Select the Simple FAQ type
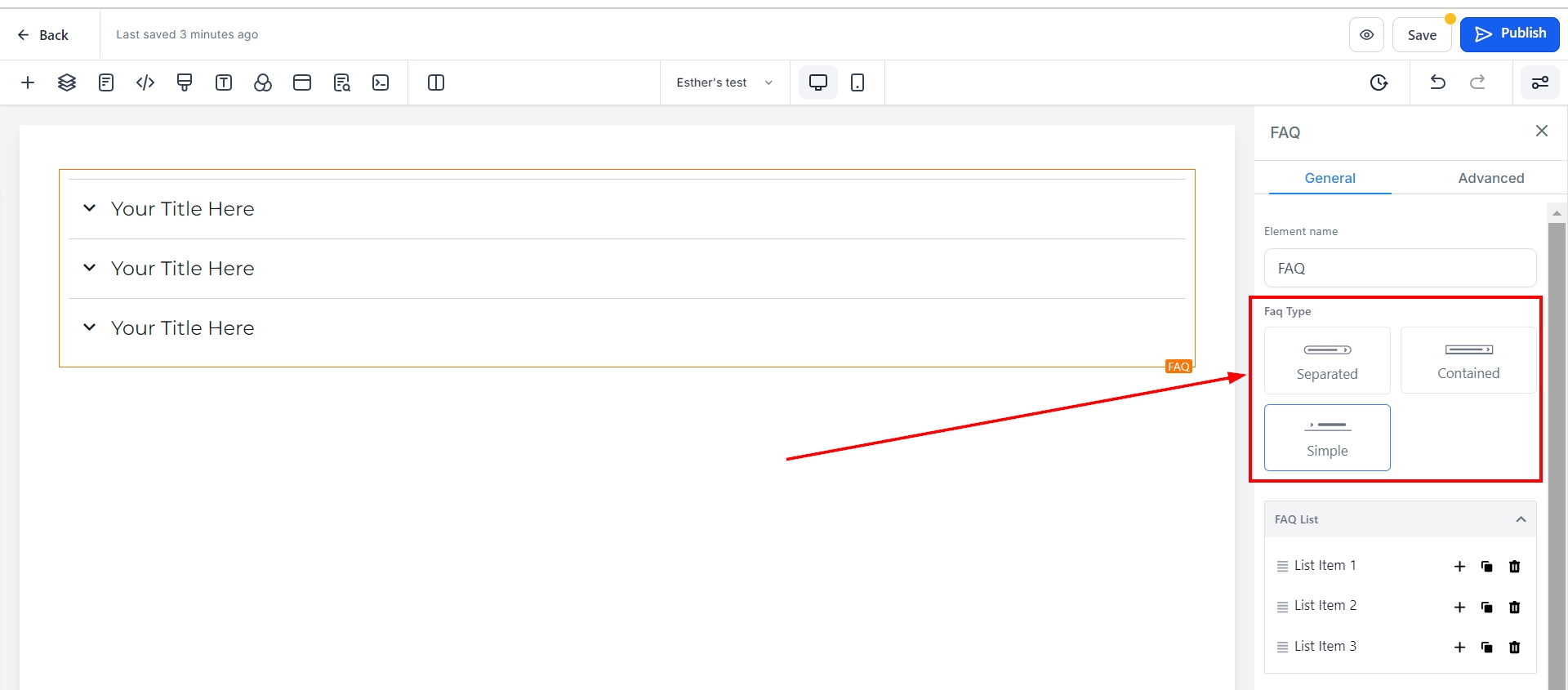Image resolution: width=1568 pixels, height=690 pixels. pyautogui.click(x=1327, y=438)
